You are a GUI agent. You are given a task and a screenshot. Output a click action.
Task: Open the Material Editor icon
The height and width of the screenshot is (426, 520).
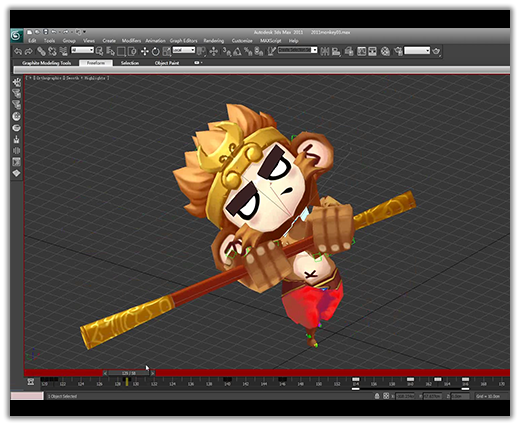(385, 51)
